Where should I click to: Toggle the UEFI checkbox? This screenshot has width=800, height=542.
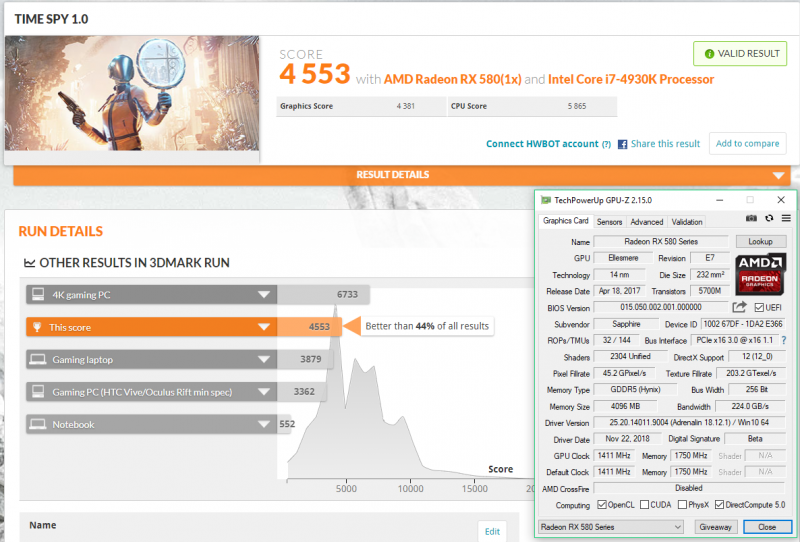pos(759,307)
